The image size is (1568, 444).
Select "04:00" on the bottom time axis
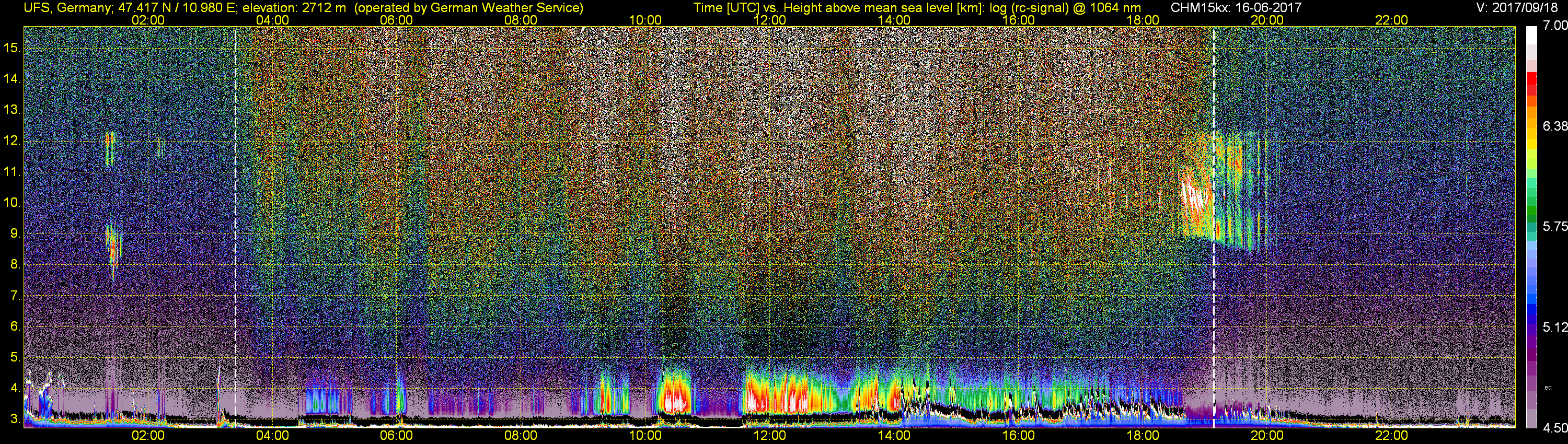(x=273, y=436)
